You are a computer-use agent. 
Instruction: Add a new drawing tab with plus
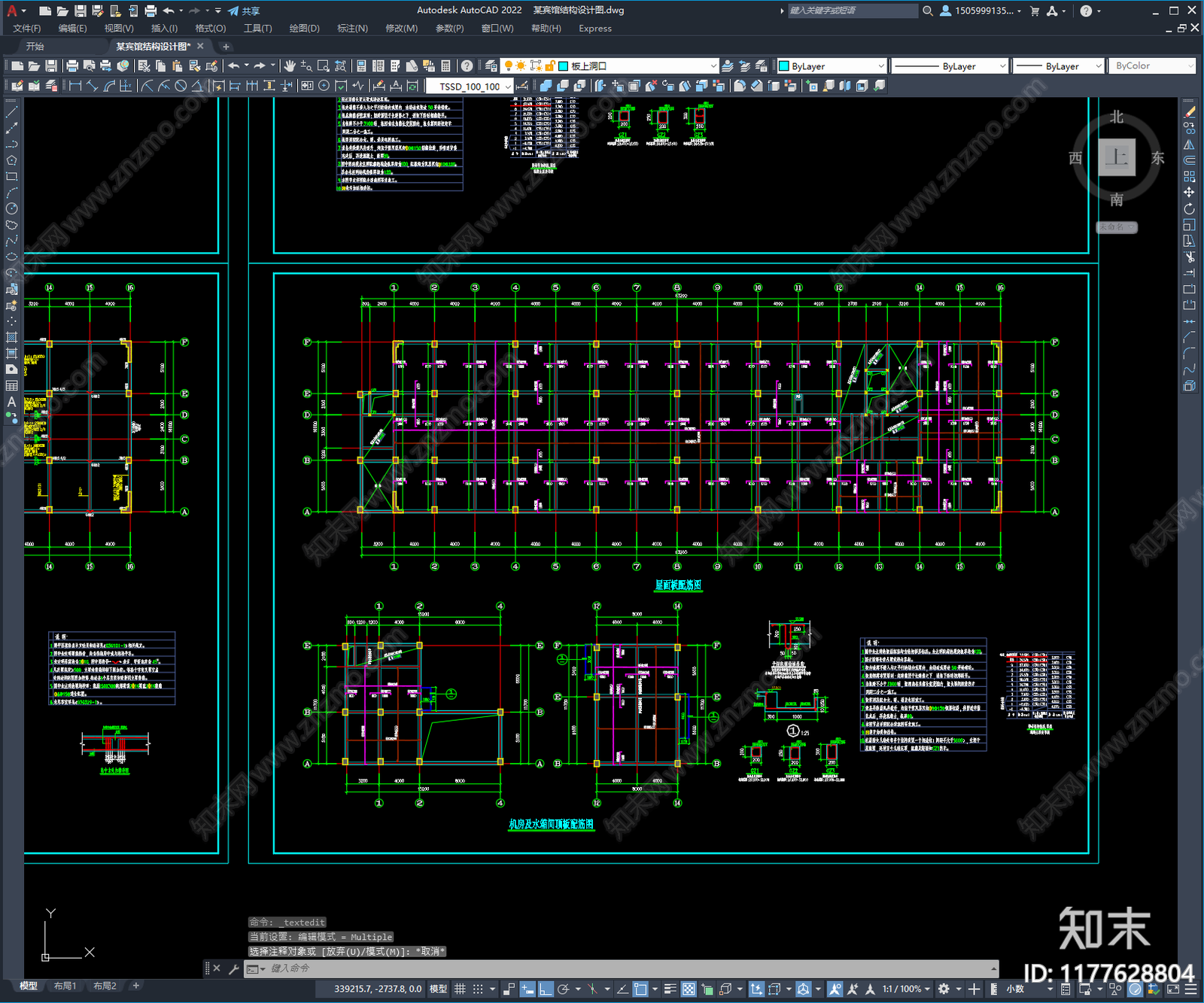click(x=226, y=47)
